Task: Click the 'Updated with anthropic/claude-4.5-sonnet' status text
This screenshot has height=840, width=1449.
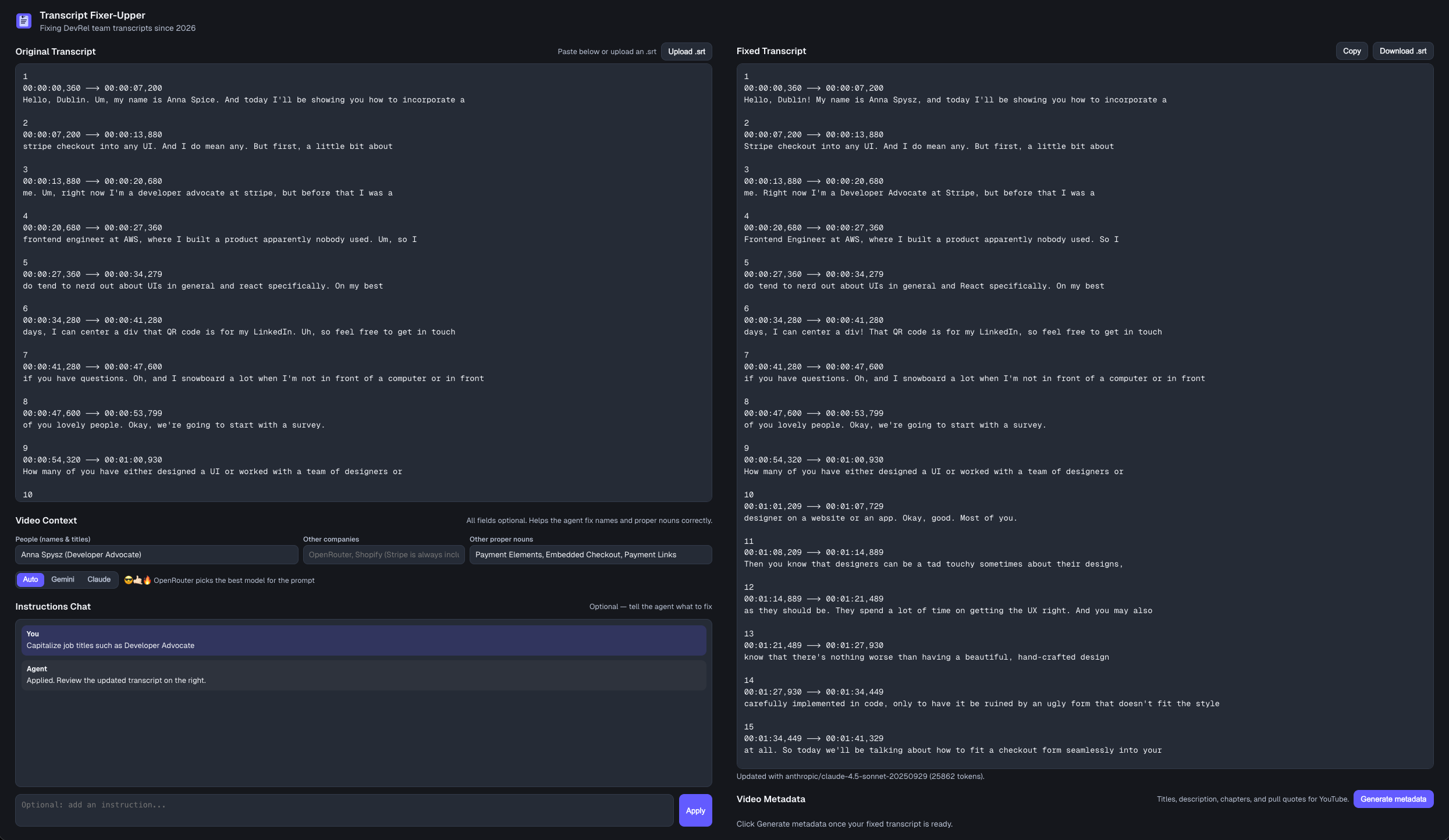Action: click(860, 776)
